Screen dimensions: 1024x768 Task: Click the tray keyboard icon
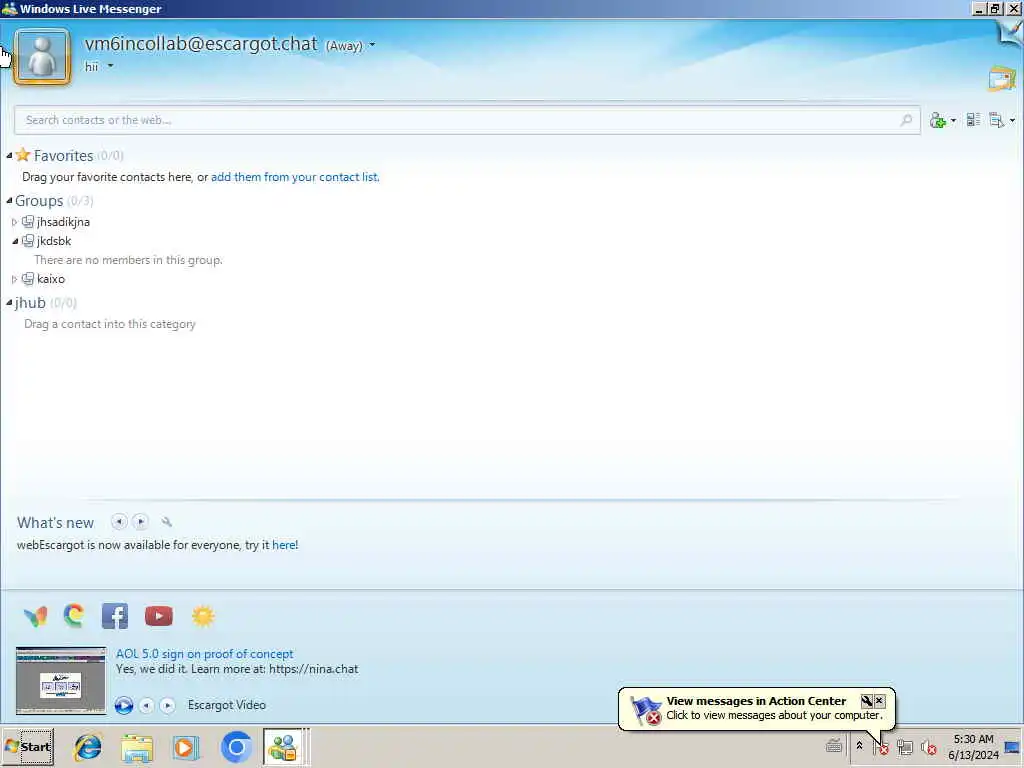(x=834, y=745)
